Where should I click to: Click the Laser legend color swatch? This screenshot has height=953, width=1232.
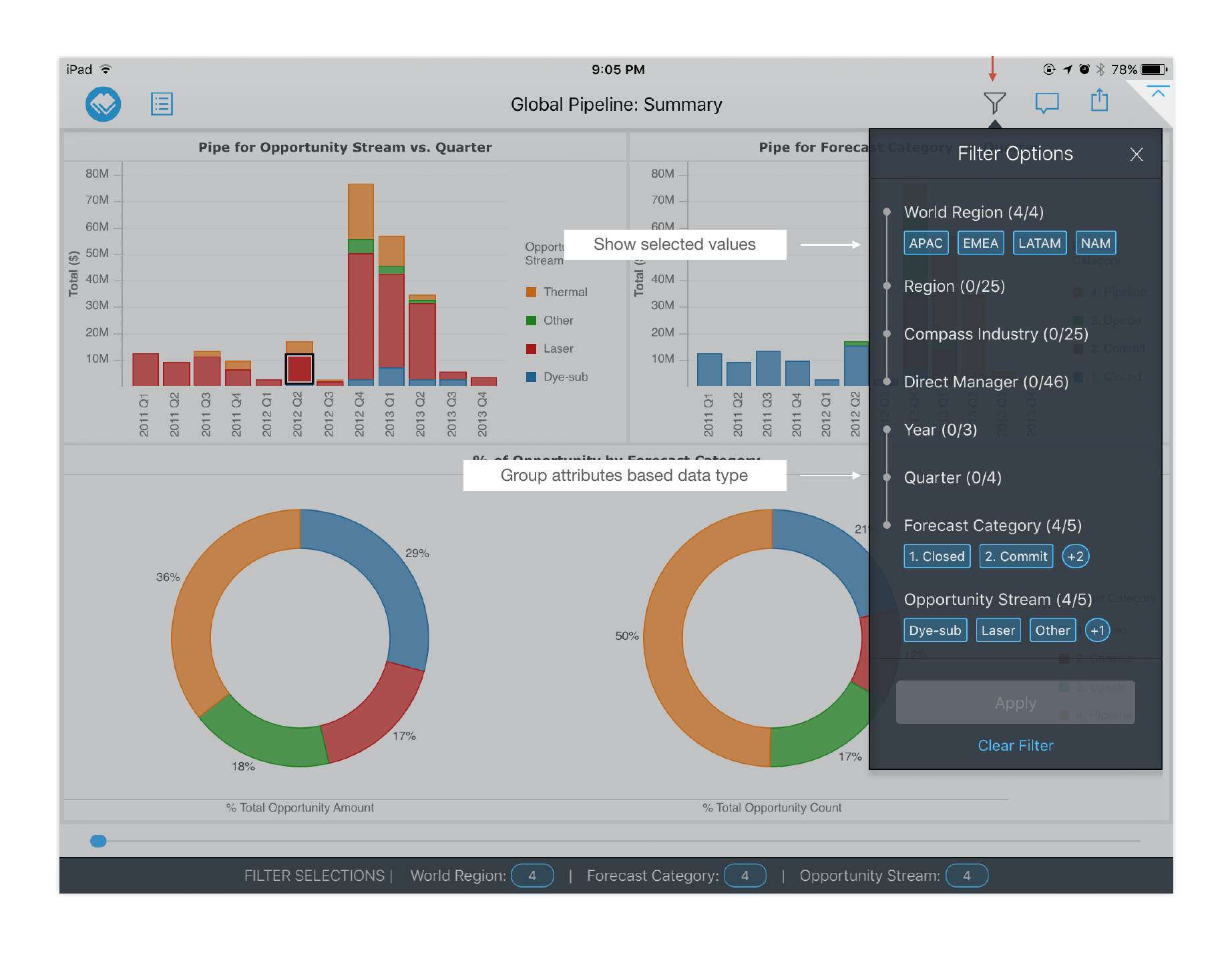point(531,349)
